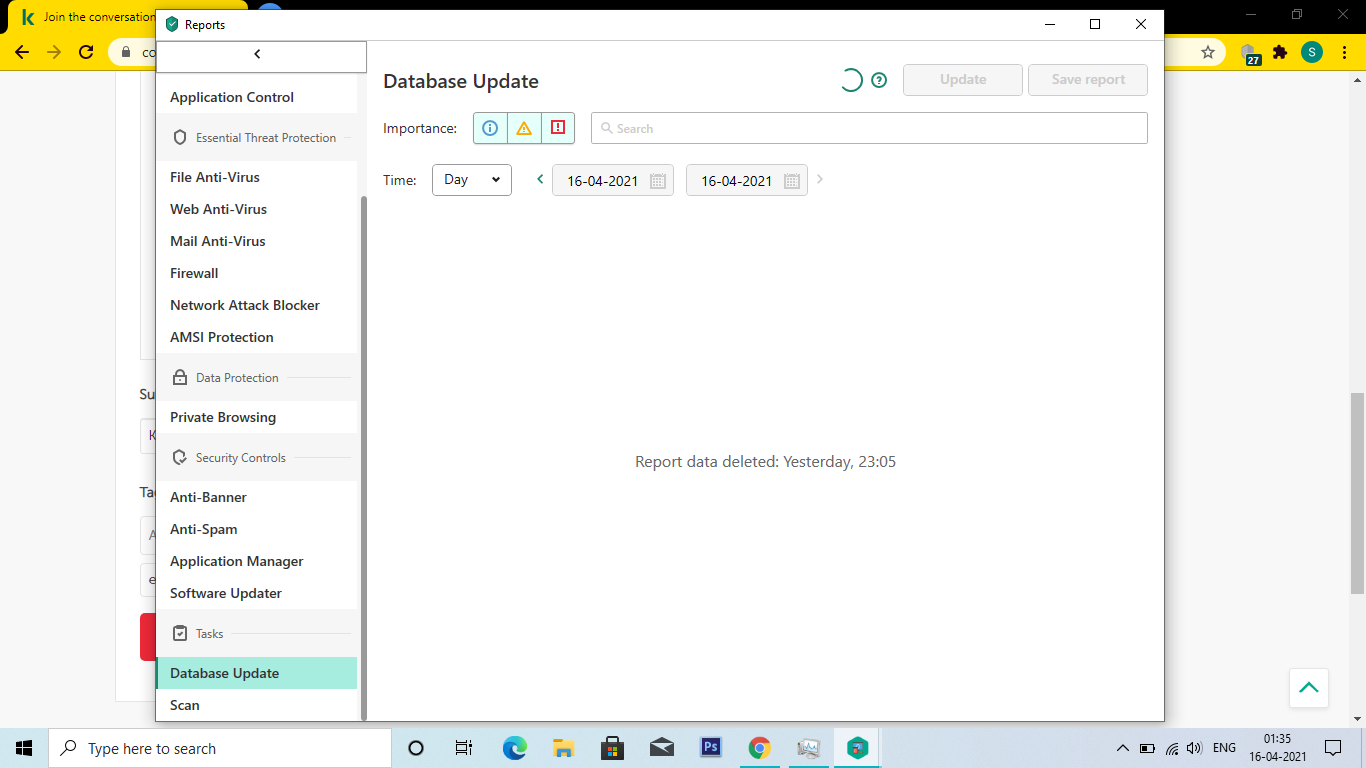The height and width of the screenshot is (768, 1366).
Task: Open the Application Manager report
Action: pyautogui.click(x=256, y=561)
